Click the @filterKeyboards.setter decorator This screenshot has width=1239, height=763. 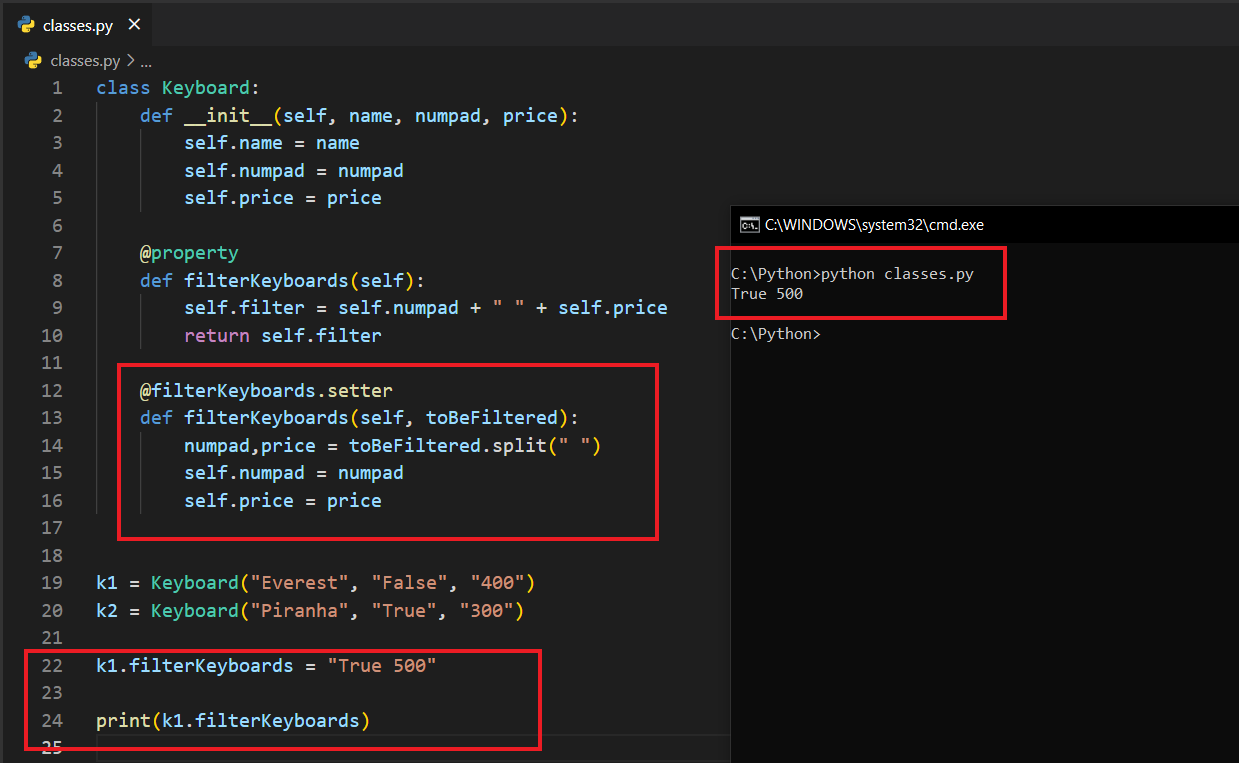pyautogui.click(x=266, y=390)
